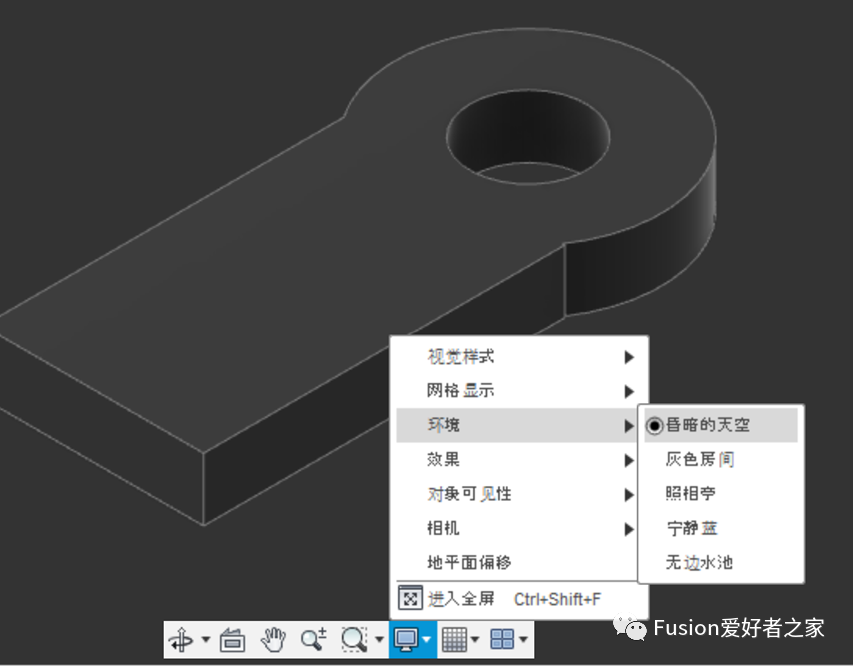The height and width of the screenshot is (666, 853).
Task: Click the fullscreen icon beside 进入全屏
Action: click(410, 599)
